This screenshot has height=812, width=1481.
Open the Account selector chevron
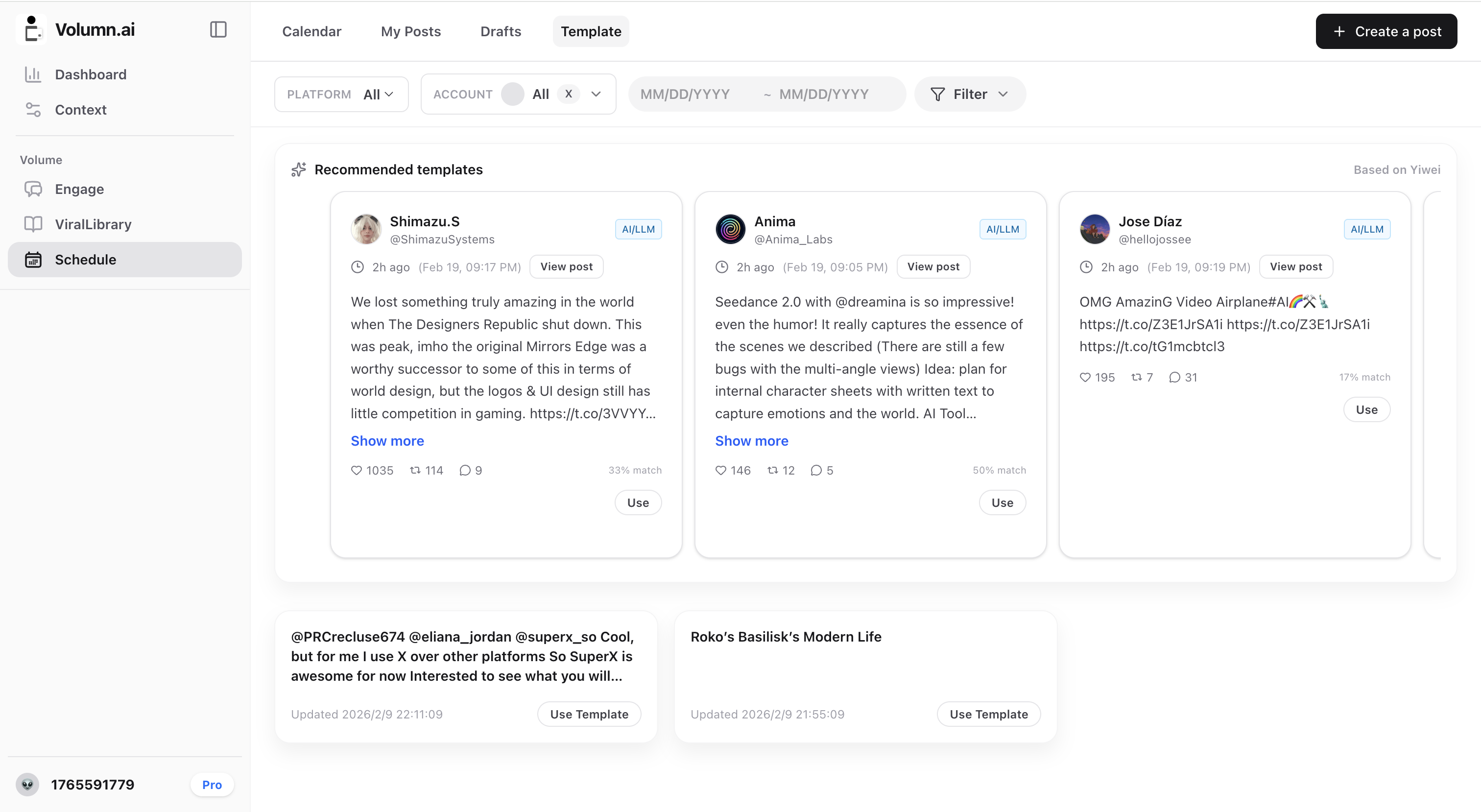coord(596,94)
